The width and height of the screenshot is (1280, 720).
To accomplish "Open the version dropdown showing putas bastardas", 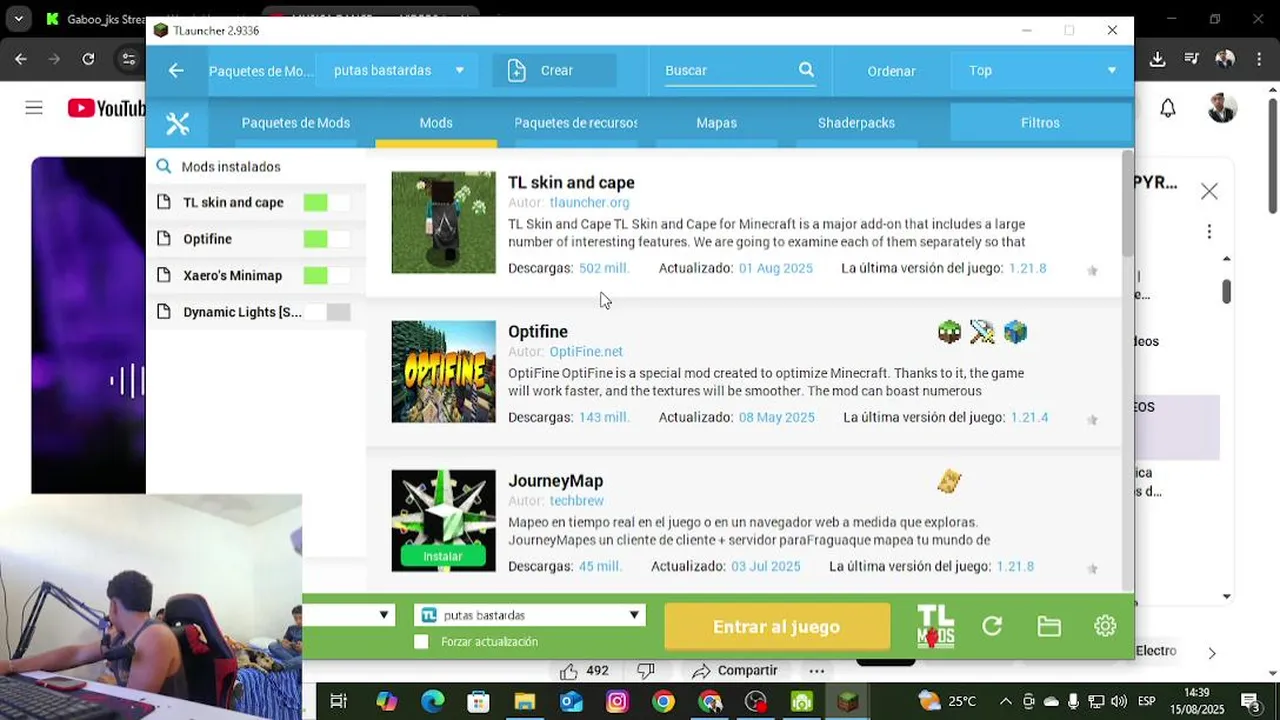I will tap(529, 615).
